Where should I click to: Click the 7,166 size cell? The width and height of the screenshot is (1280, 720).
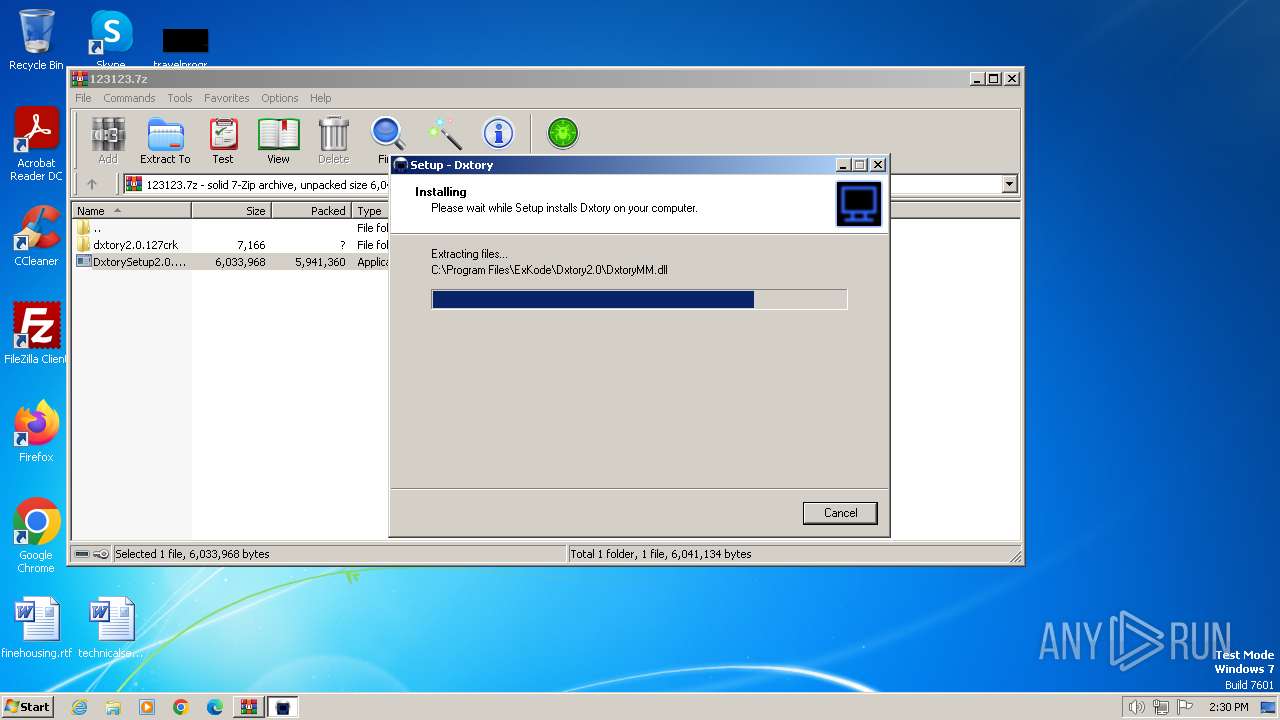click(x=251, y=245)
